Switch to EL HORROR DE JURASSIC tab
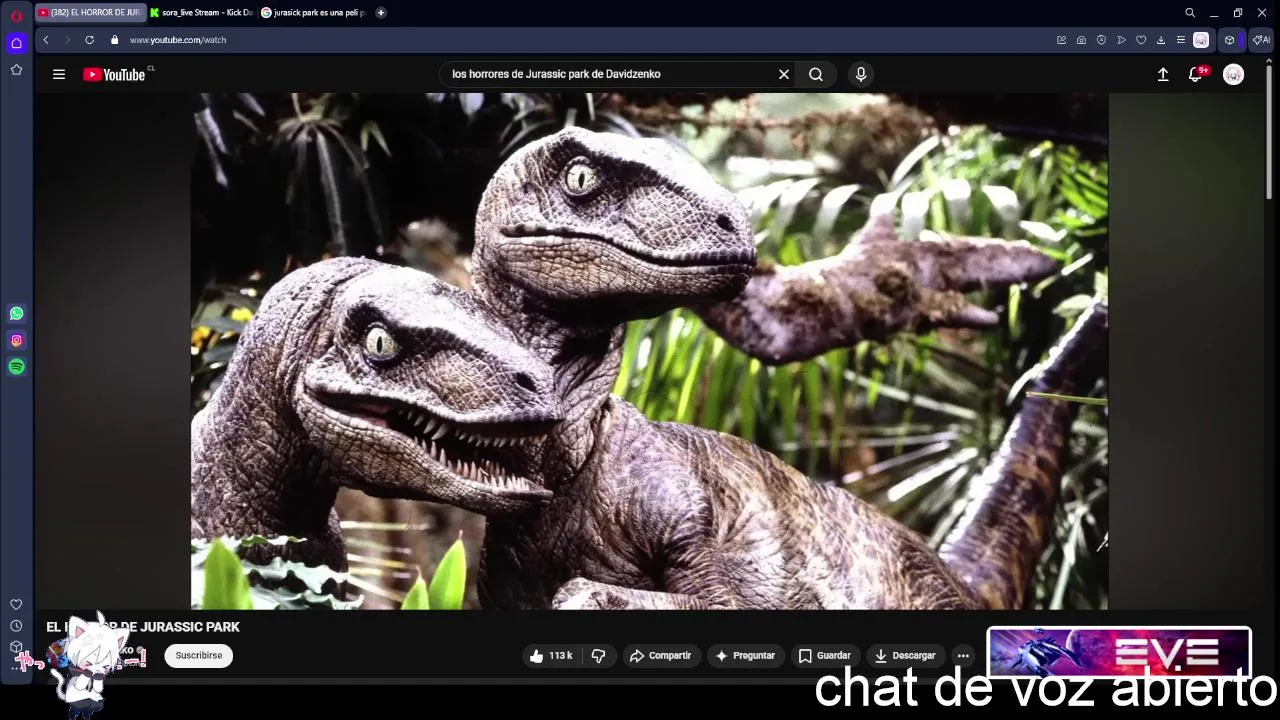Screen dimensions: 1280x720 (90, 13)
